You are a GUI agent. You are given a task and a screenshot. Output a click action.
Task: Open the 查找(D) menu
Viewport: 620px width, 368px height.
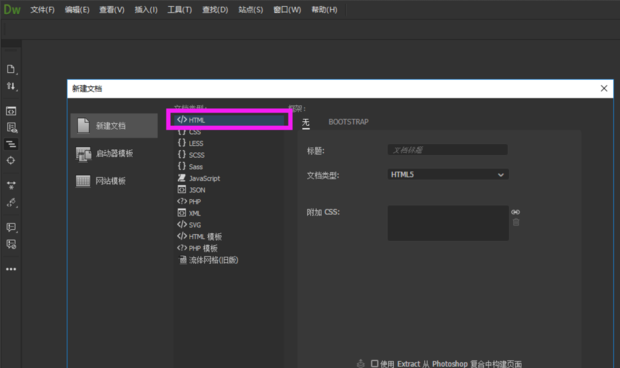point(215,10)
